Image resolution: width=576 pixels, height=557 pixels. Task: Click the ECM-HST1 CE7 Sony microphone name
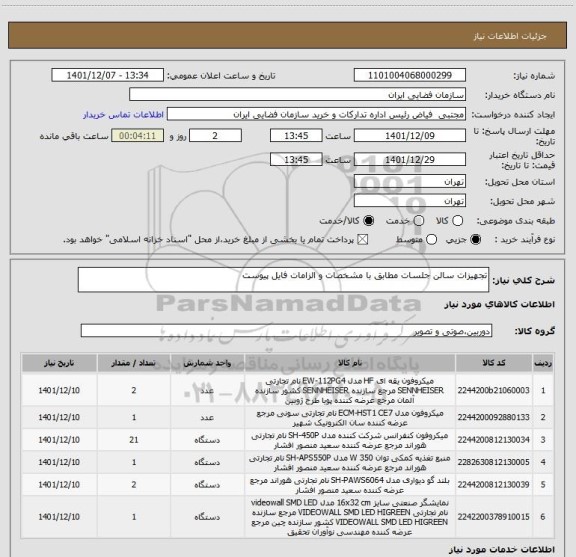(350, 418)
